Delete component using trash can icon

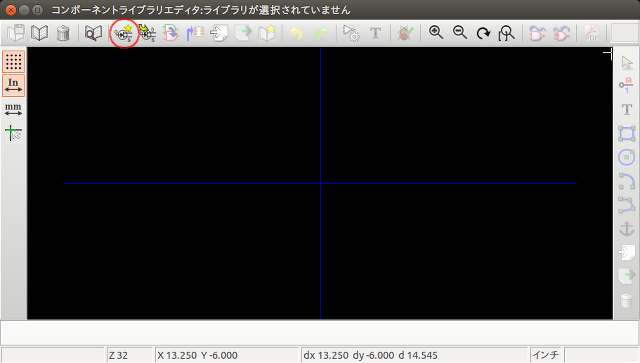pyautogui.click(x=63, y=33)
